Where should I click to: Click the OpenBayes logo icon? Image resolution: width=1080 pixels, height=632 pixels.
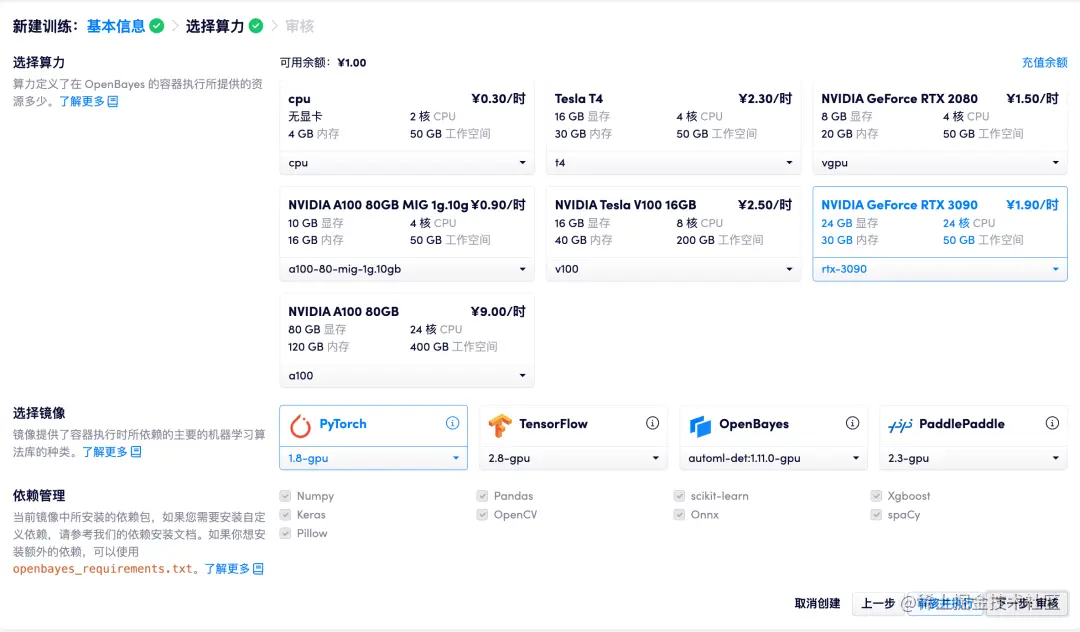pos(700,426)
